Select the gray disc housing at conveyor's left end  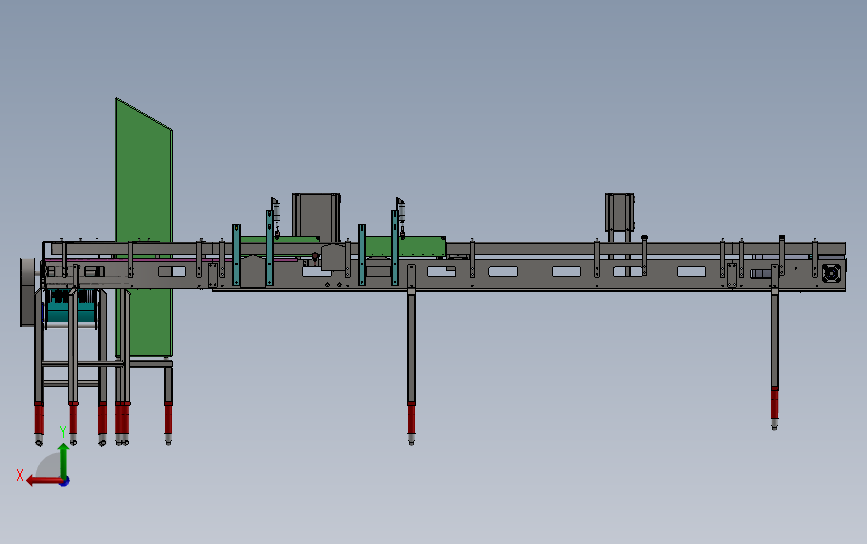click(28, 292)
